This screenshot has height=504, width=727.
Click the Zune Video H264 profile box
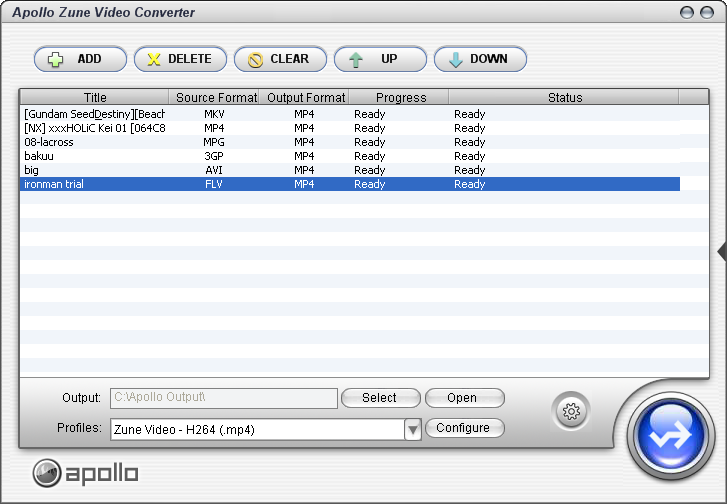tap(256, 430)
